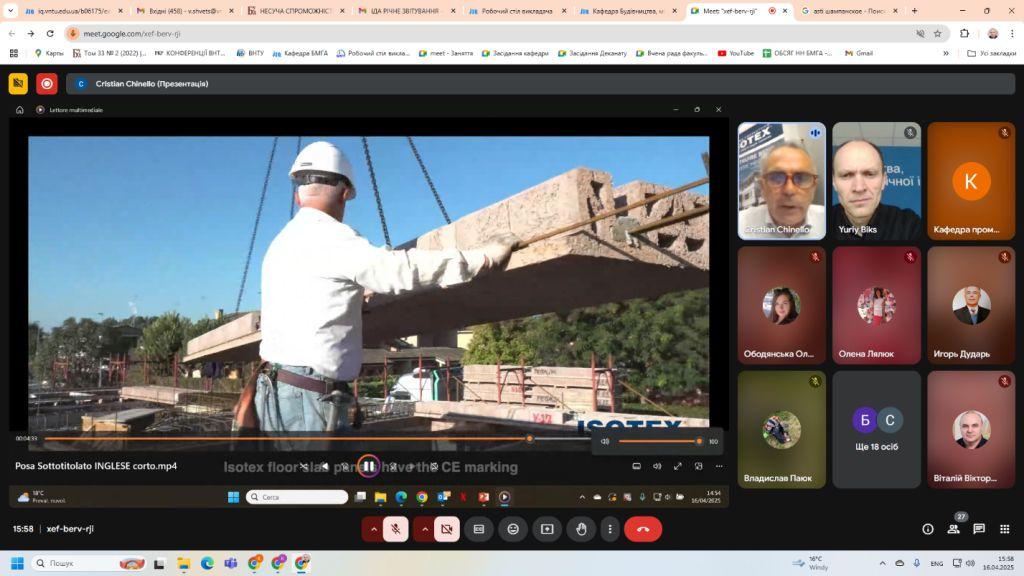Expand audio settings arrow beside microphone
This screenshot has width=1024, height=576.
coord(373,529)
